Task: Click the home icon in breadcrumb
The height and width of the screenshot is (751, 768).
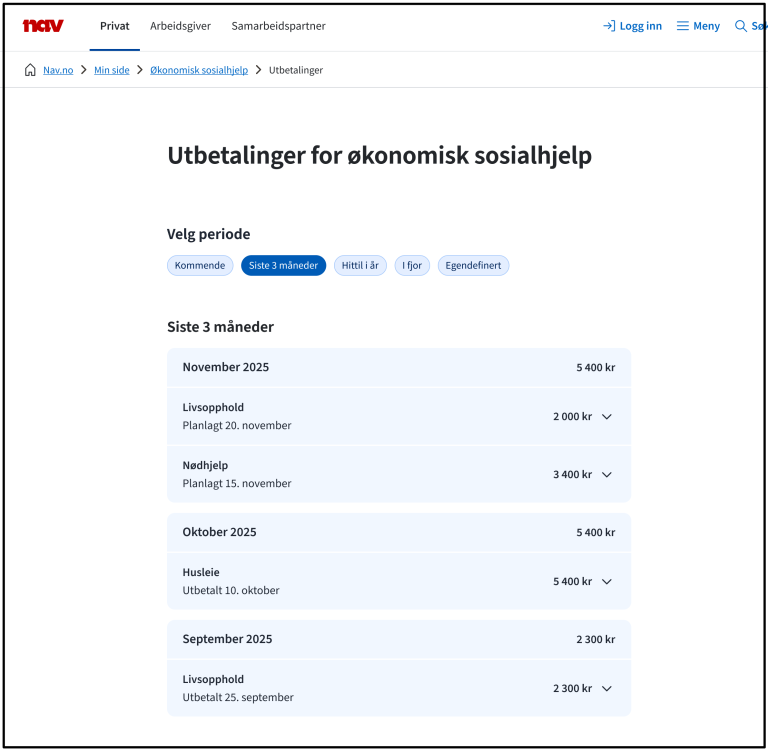Action: click(30, 70)
